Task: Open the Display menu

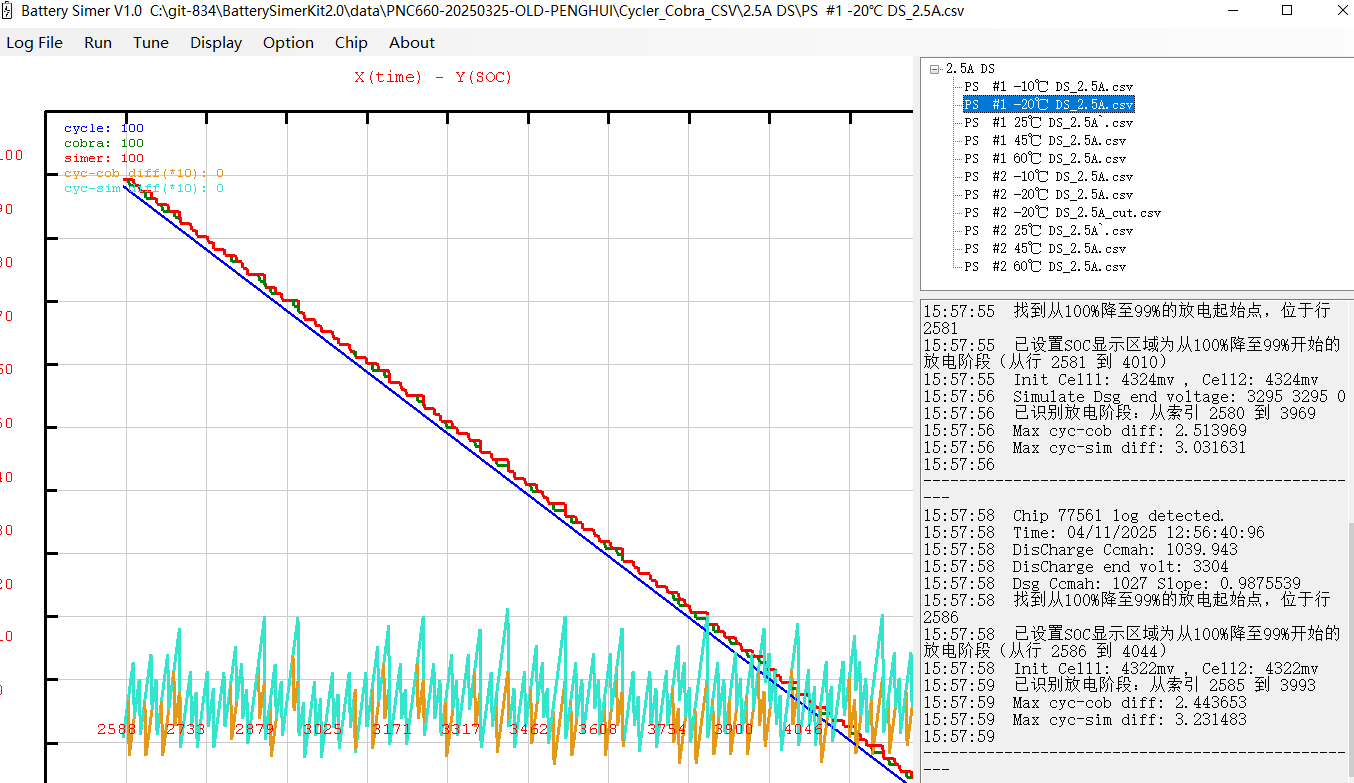Action: [216, 43]
